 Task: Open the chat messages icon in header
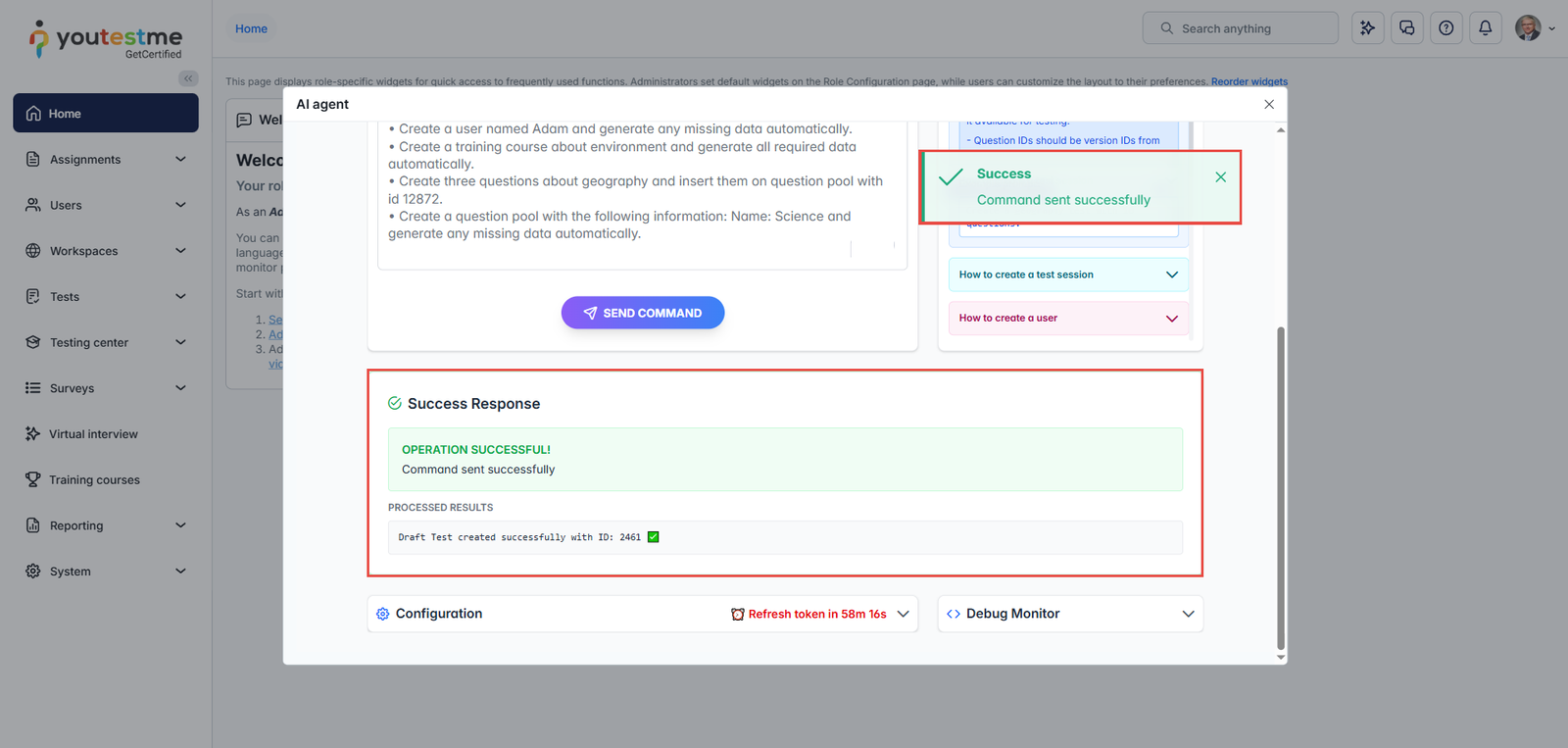coord(1406,28)
